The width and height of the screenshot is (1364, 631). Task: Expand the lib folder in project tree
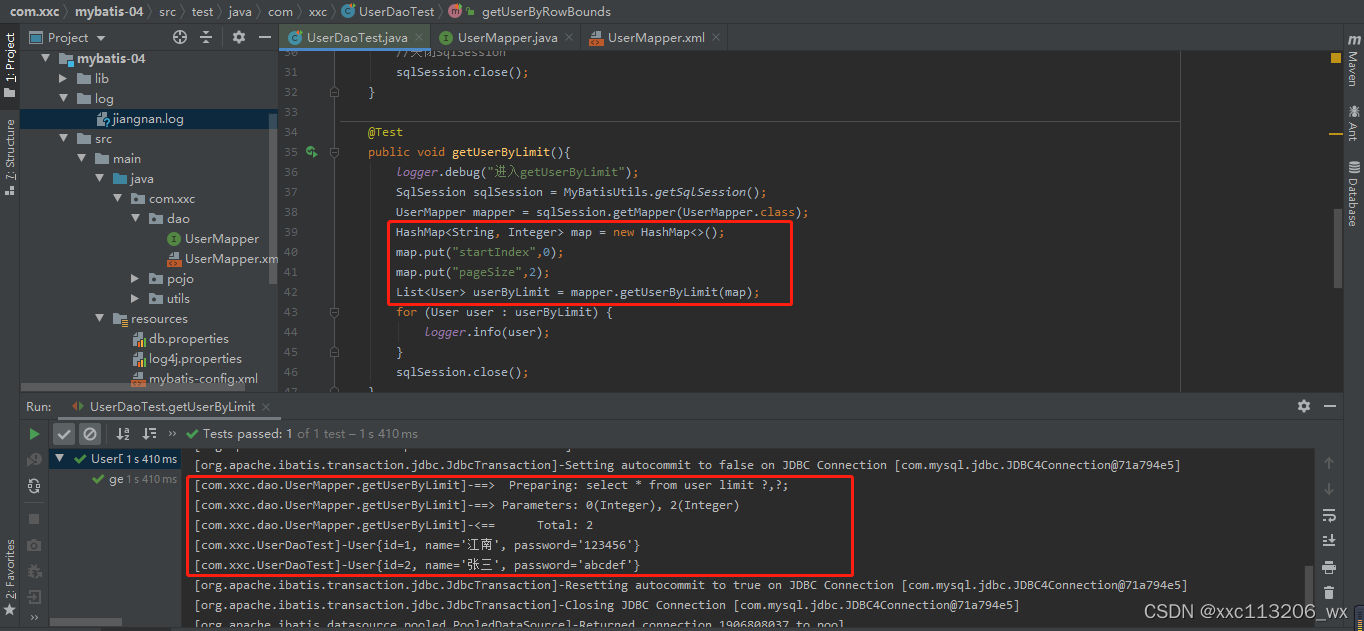[x=63, y=78]
